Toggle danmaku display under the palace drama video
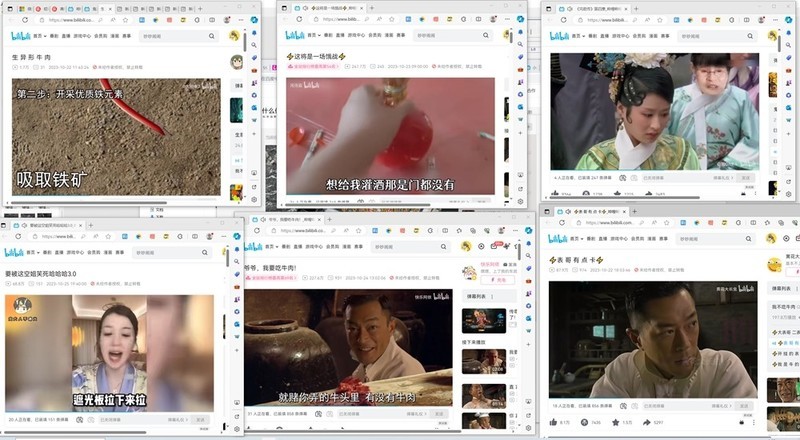 (x=622, y=178)
